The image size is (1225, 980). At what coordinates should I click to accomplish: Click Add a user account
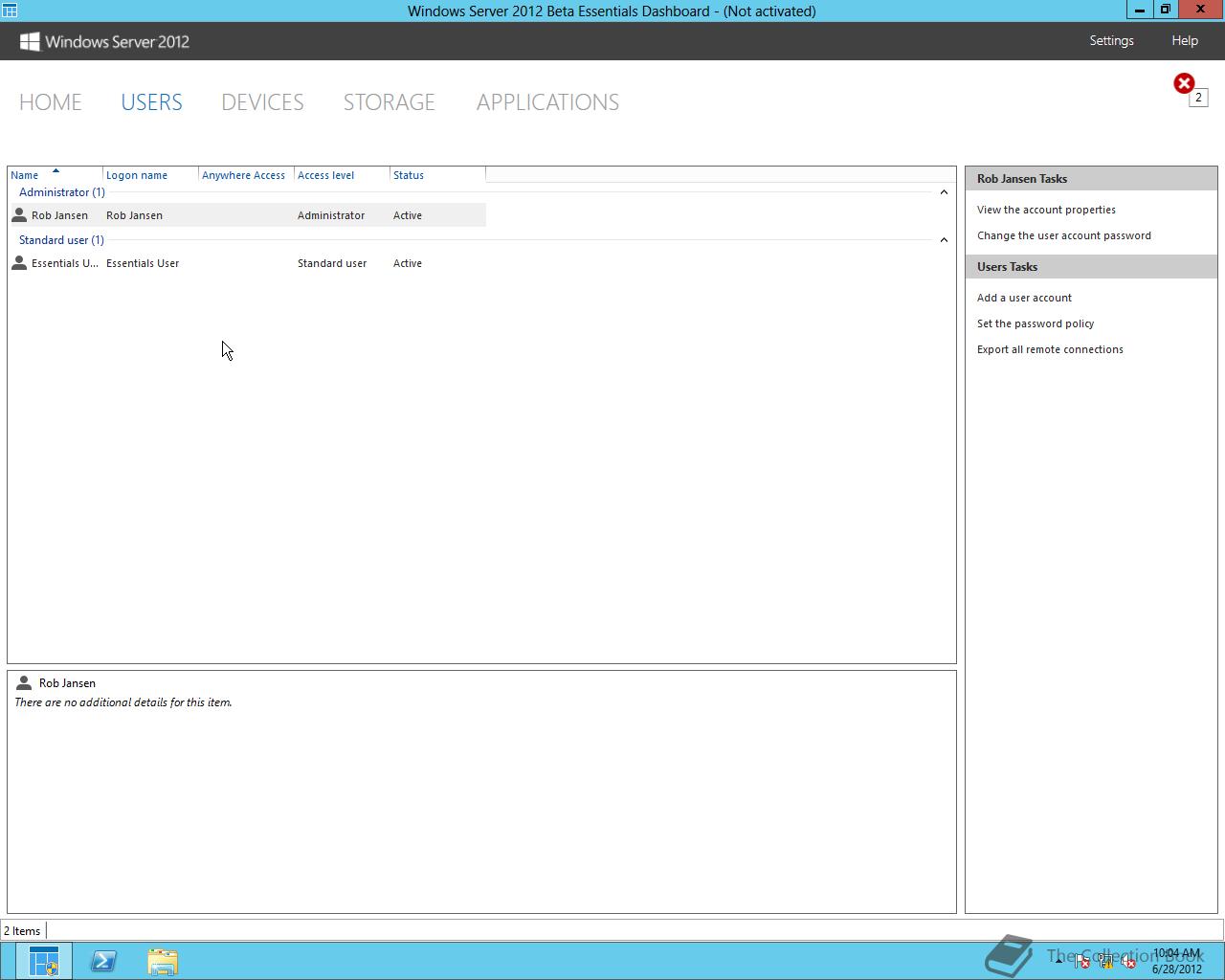1024,298
